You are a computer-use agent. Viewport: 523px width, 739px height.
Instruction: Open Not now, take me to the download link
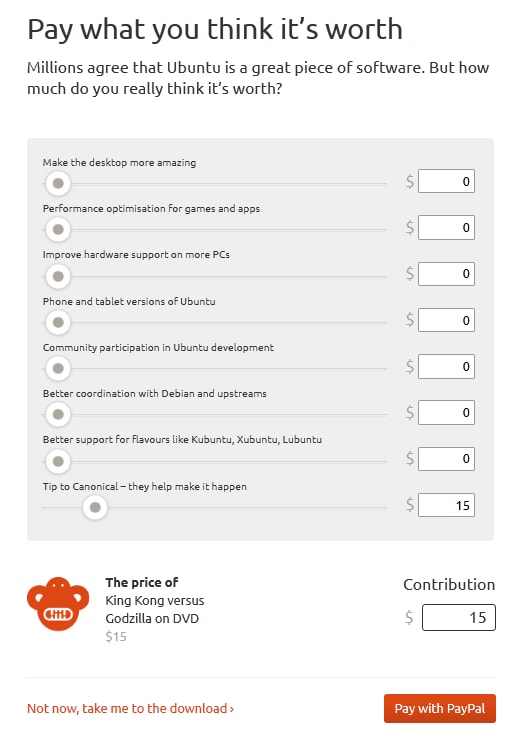coord(131,708)
